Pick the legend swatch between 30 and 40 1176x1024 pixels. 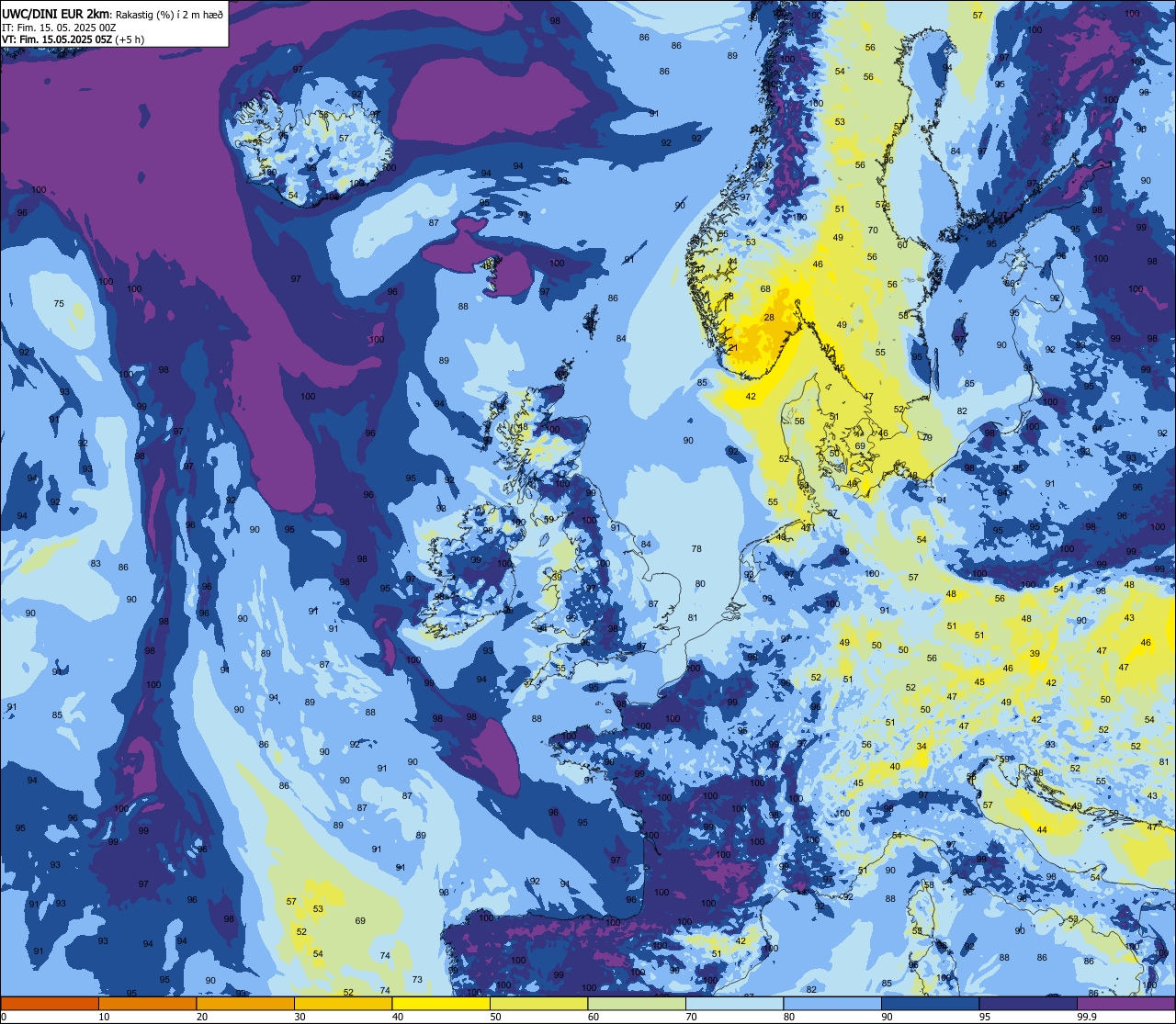(343, 1003)
